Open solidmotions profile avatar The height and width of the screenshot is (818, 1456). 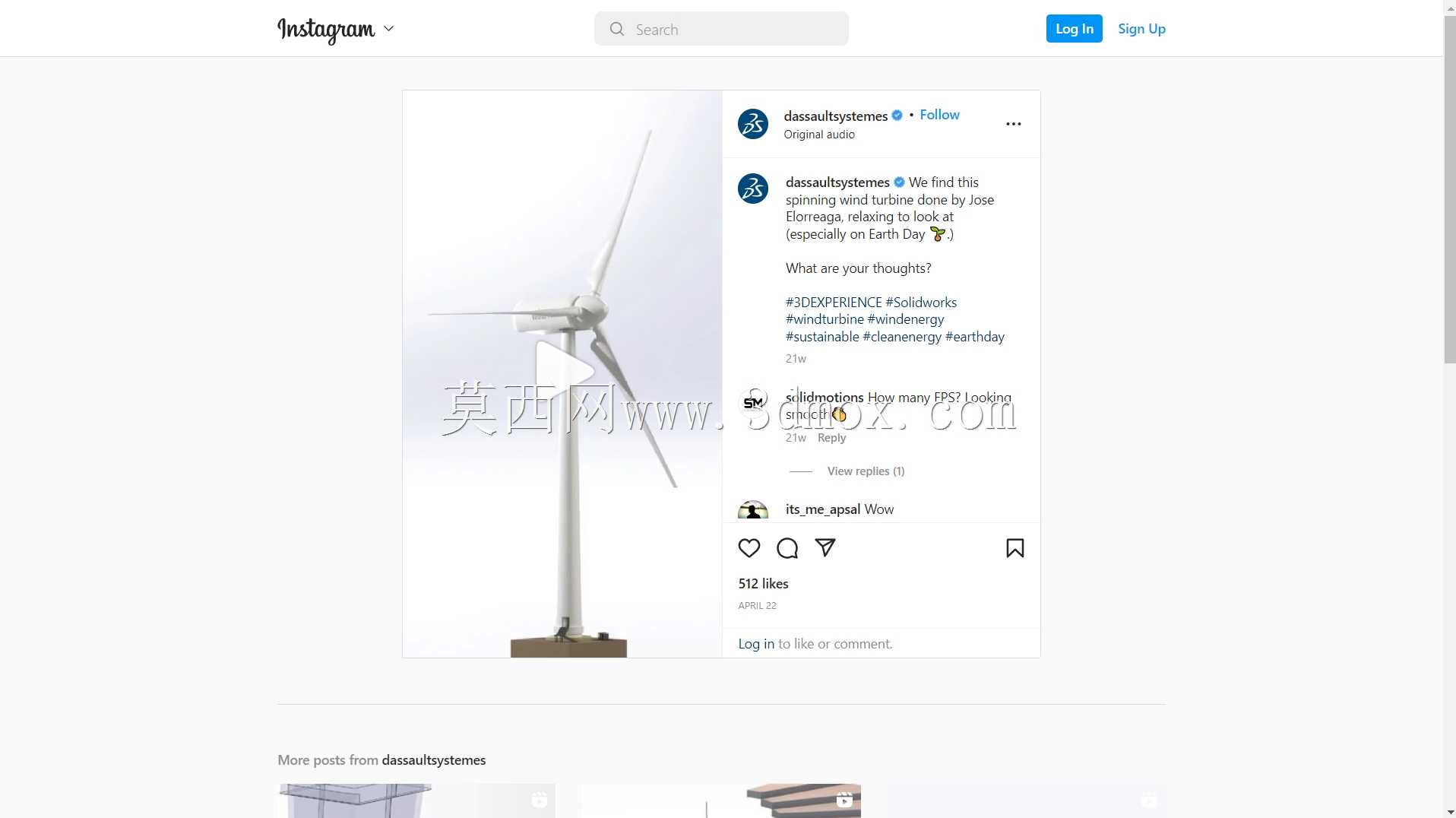pos(753,403)
